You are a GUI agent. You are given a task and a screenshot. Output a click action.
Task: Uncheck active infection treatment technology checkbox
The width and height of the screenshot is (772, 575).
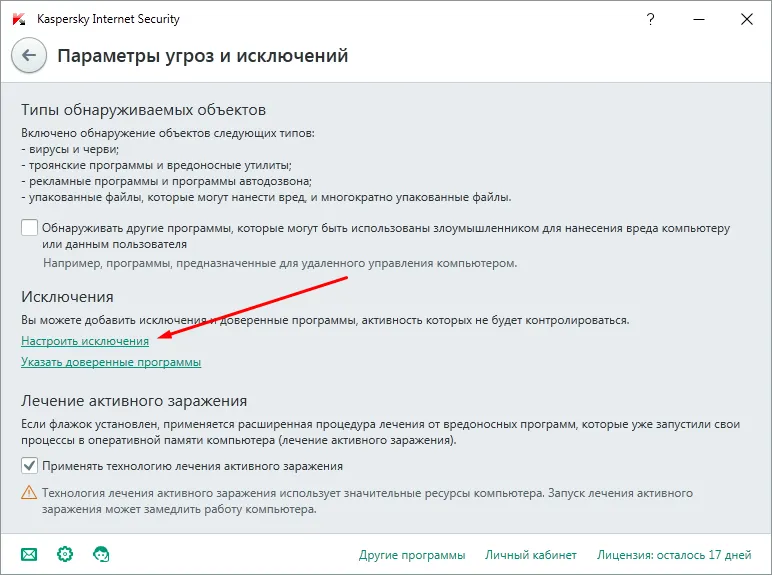coord(30,465)
